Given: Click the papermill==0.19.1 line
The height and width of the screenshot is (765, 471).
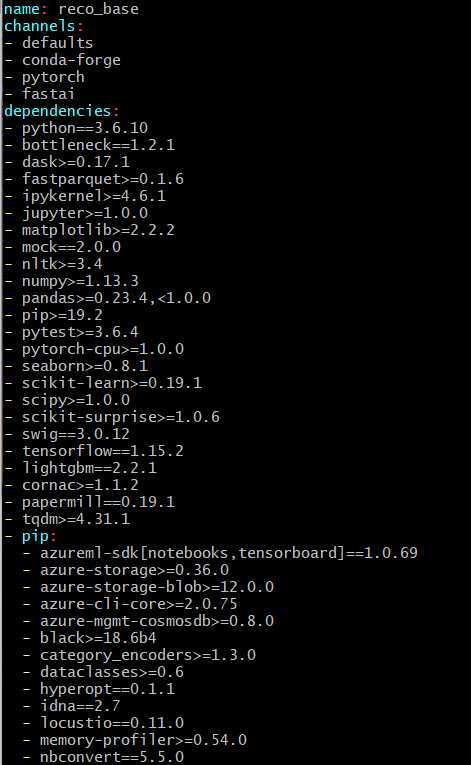Looking at the screenshot, I should [90, 502].
